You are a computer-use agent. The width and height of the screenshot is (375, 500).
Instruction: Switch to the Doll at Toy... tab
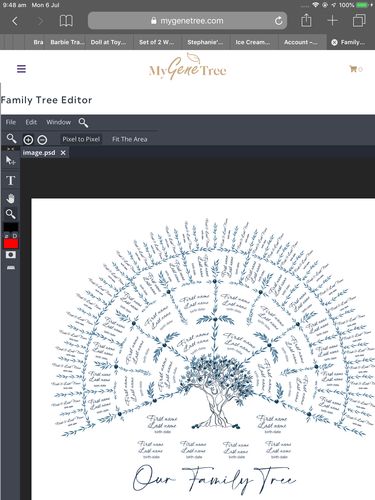(x=108, y=42)
